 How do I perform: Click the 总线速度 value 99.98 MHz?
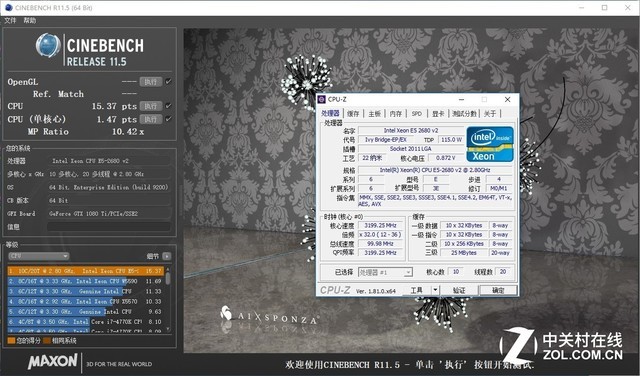click(380, 244)
